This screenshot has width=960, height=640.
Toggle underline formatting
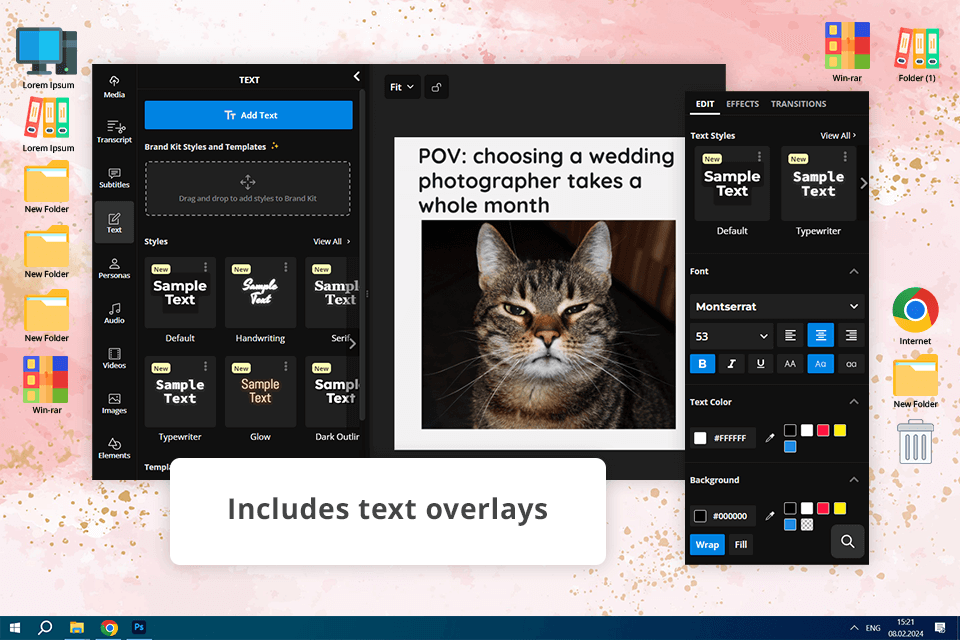[760, 364]
